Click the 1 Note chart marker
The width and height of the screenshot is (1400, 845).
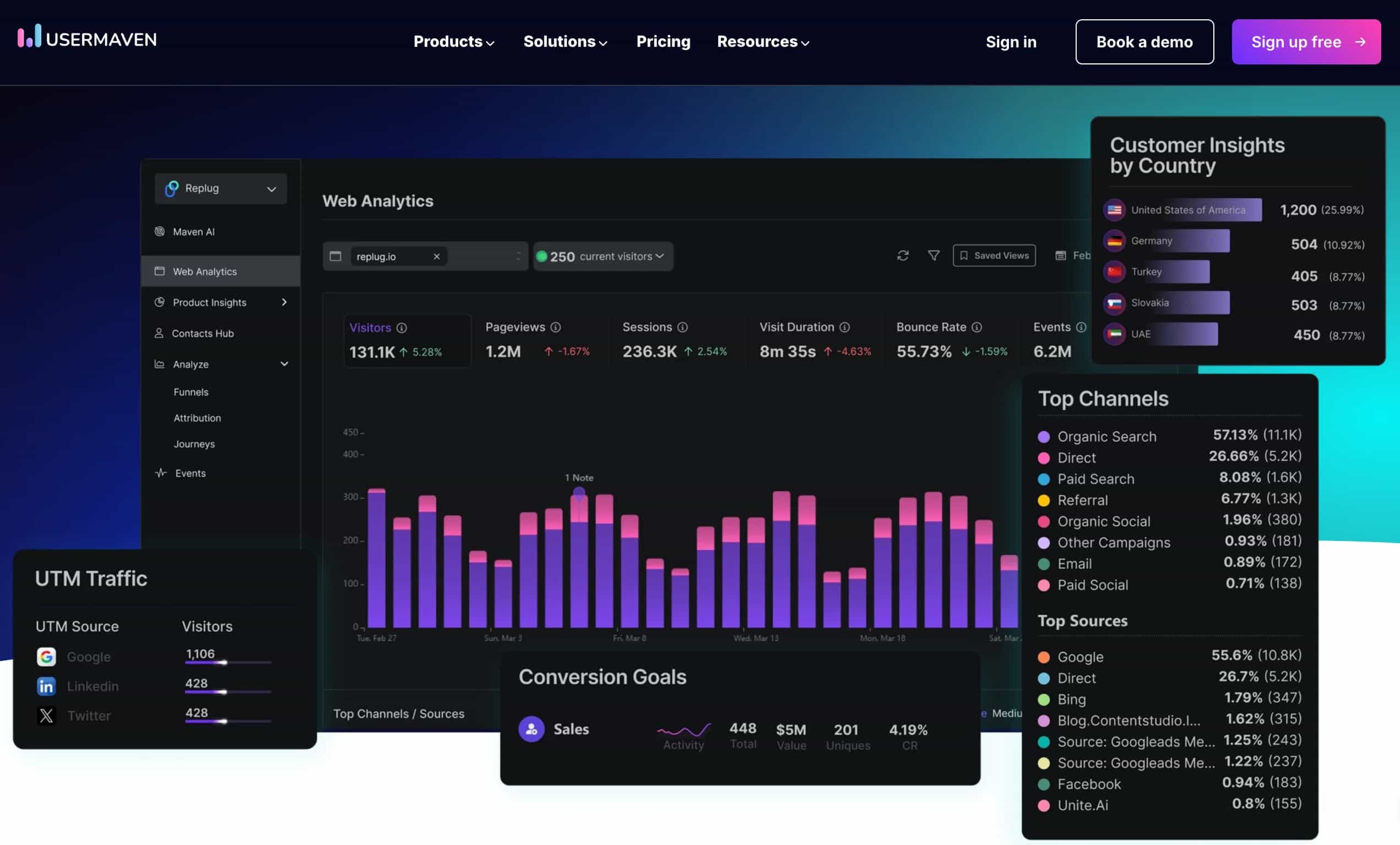(578, 492)
